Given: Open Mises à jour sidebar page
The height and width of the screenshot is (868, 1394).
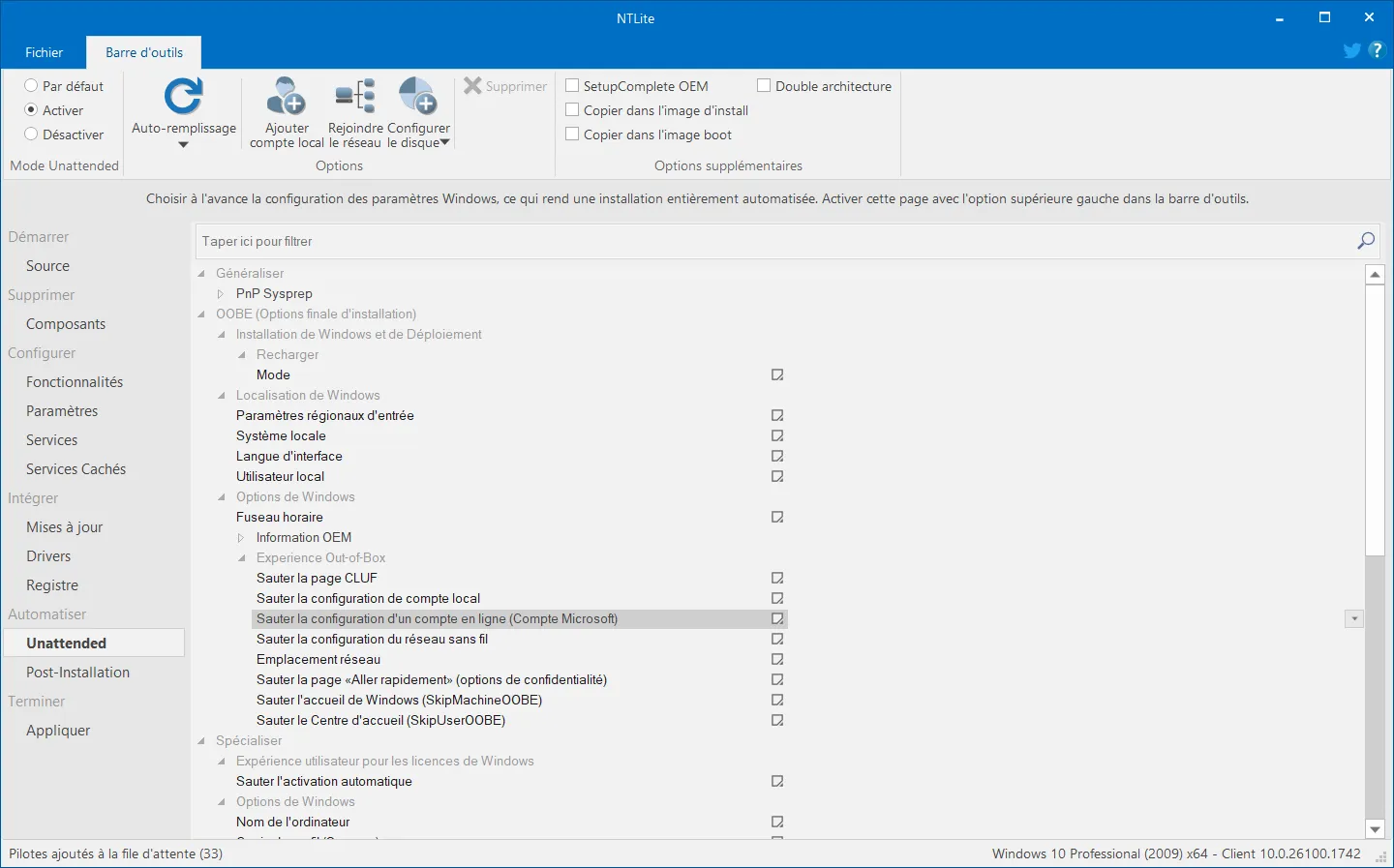Looking at the screenshot, I should (64, 527).
